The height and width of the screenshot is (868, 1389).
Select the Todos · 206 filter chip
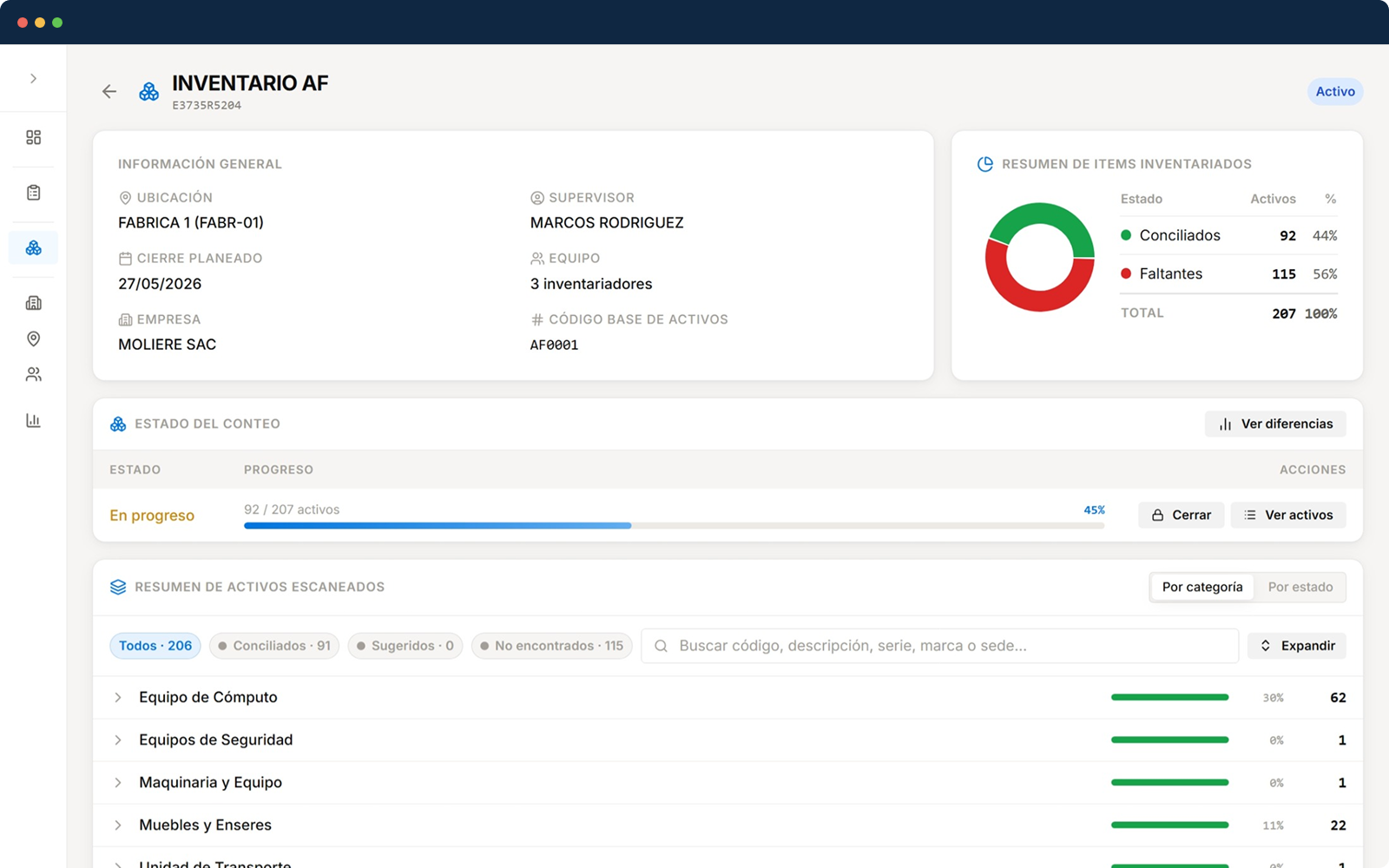tap(155, 646)
